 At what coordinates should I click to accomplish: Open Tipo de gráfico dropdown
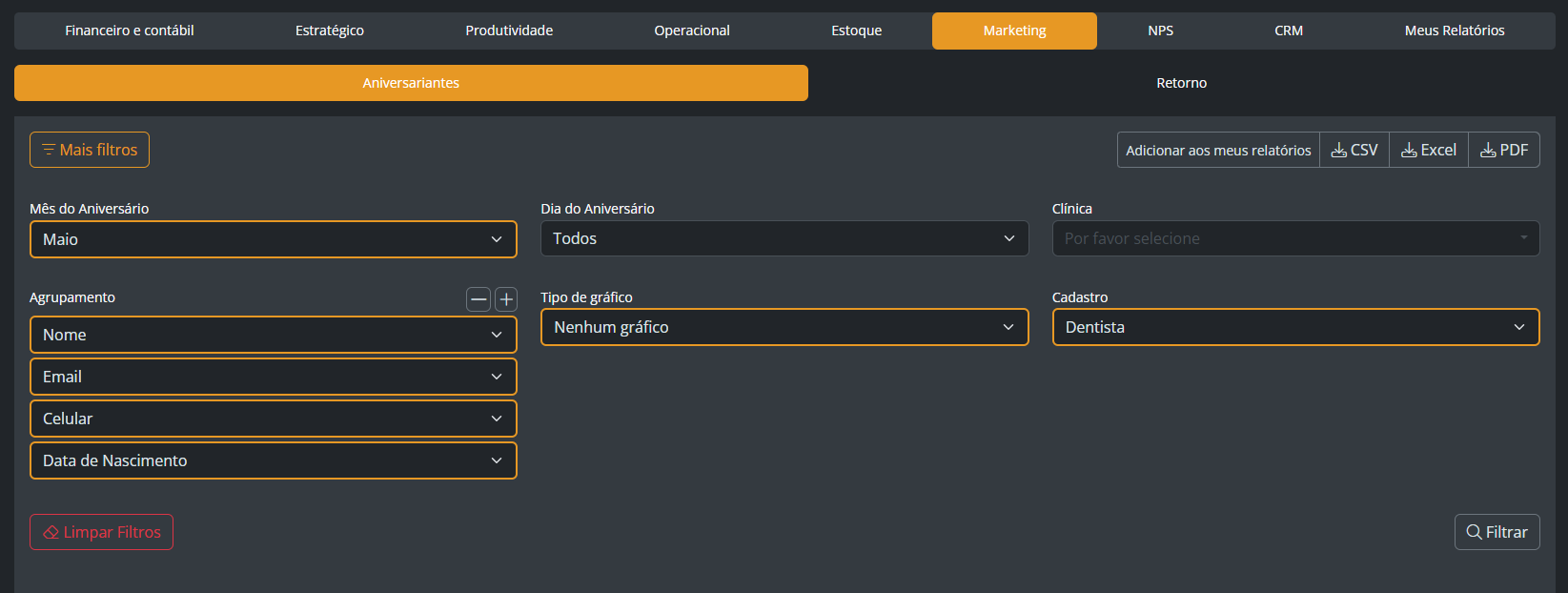784,327
